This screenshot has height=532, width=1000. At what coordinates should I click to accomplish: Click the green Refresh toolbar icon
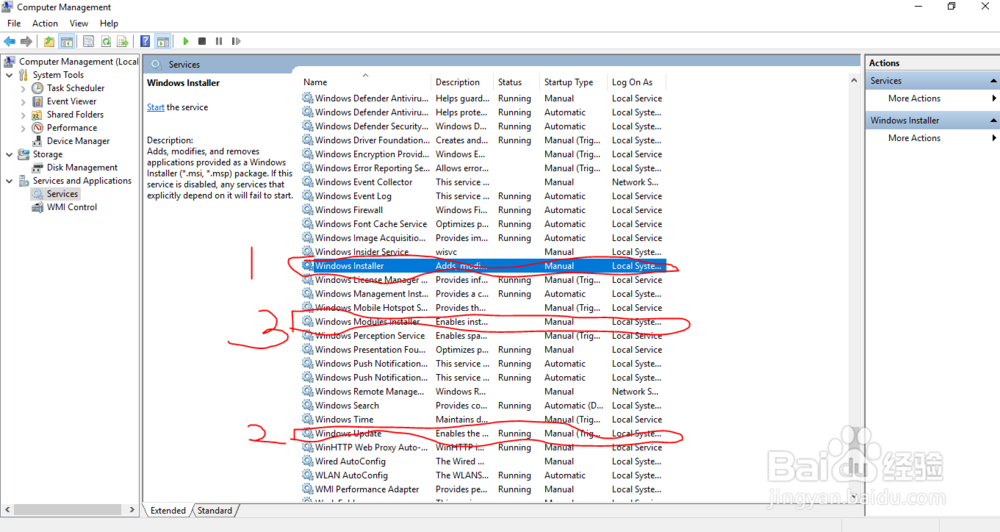(x=106, y=41)
